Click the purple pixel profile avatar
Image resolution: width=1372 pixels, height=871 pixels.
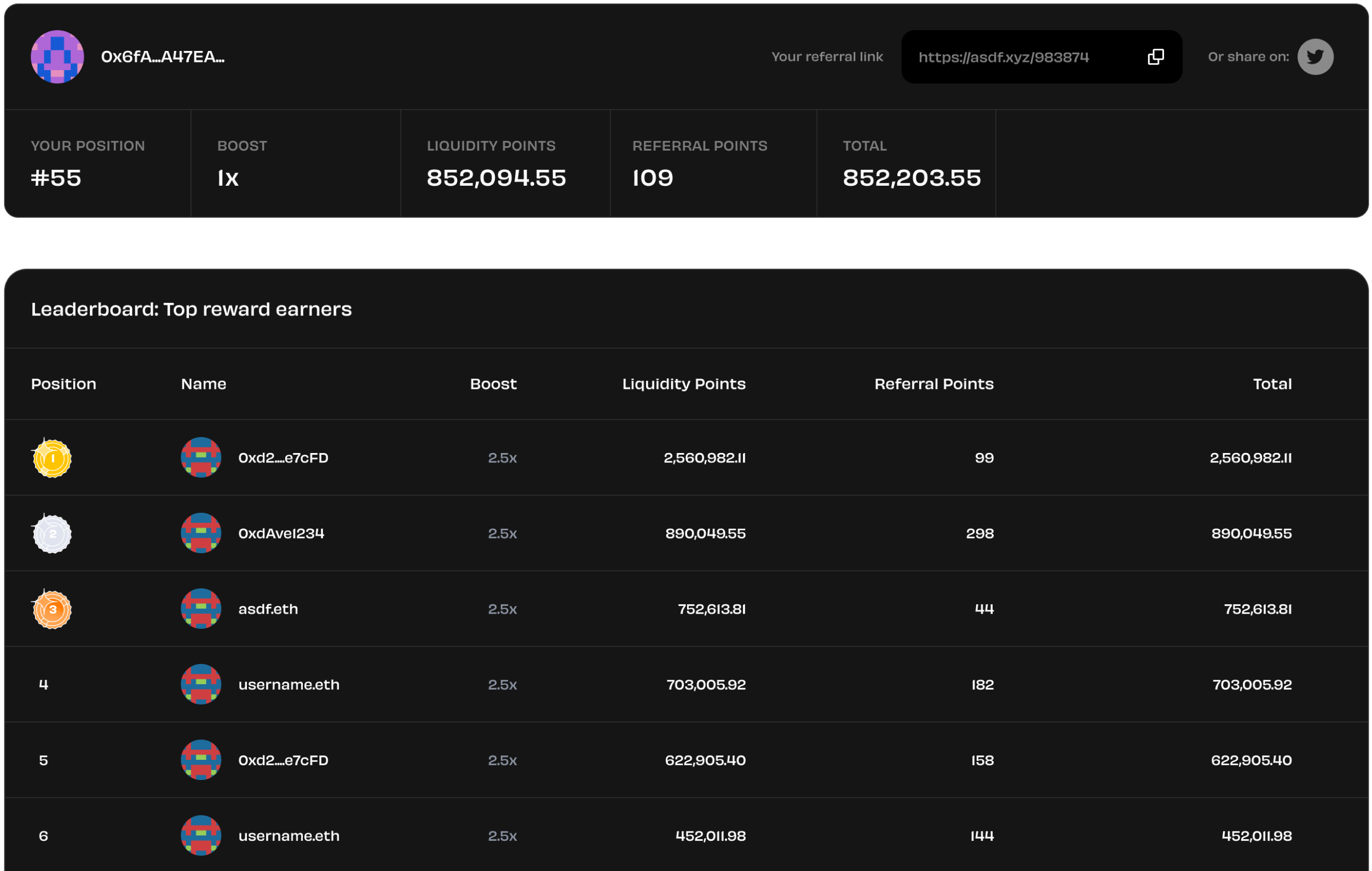point(57,56)
